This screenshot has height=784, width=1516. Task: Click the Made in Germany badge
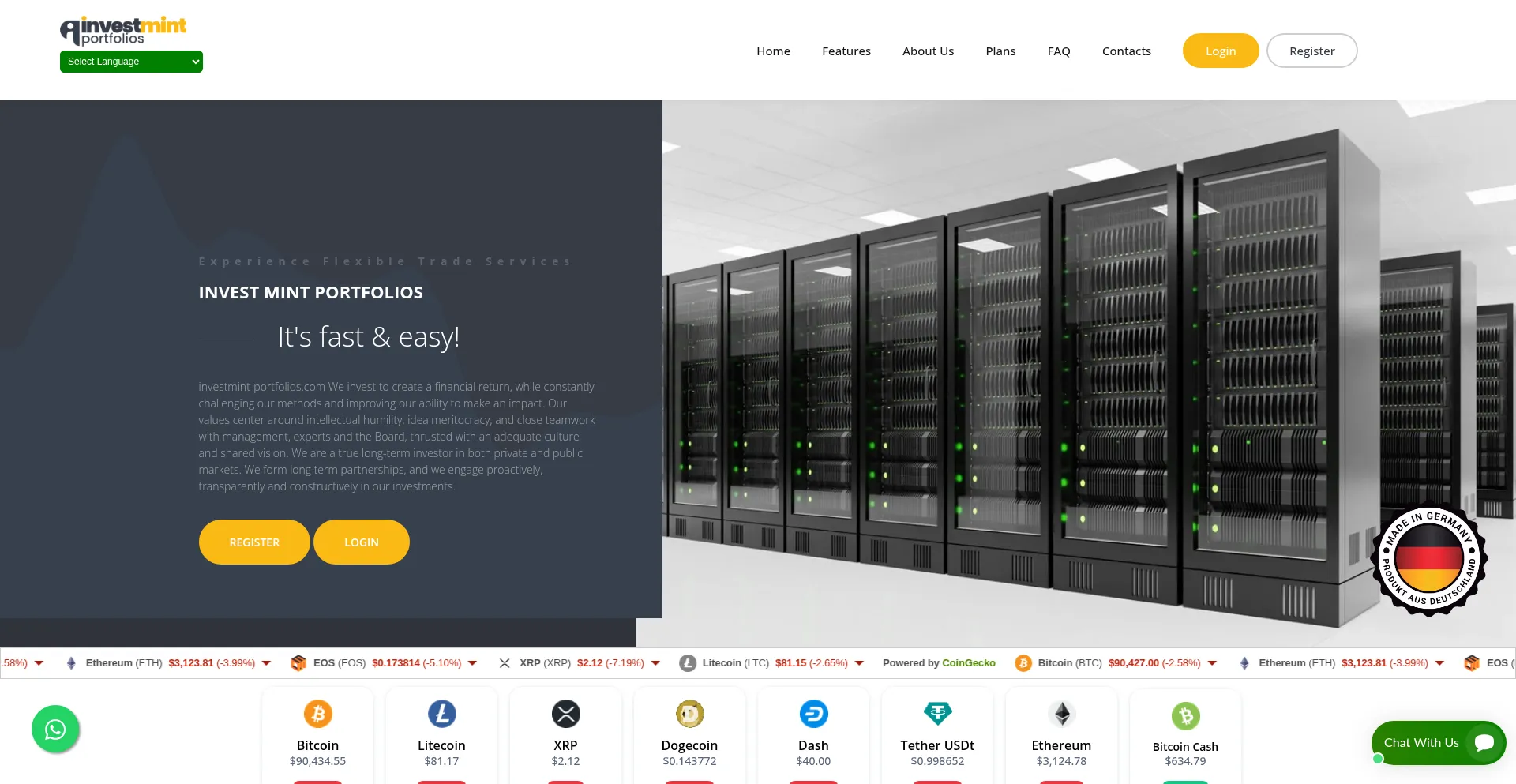[1429, 560]
